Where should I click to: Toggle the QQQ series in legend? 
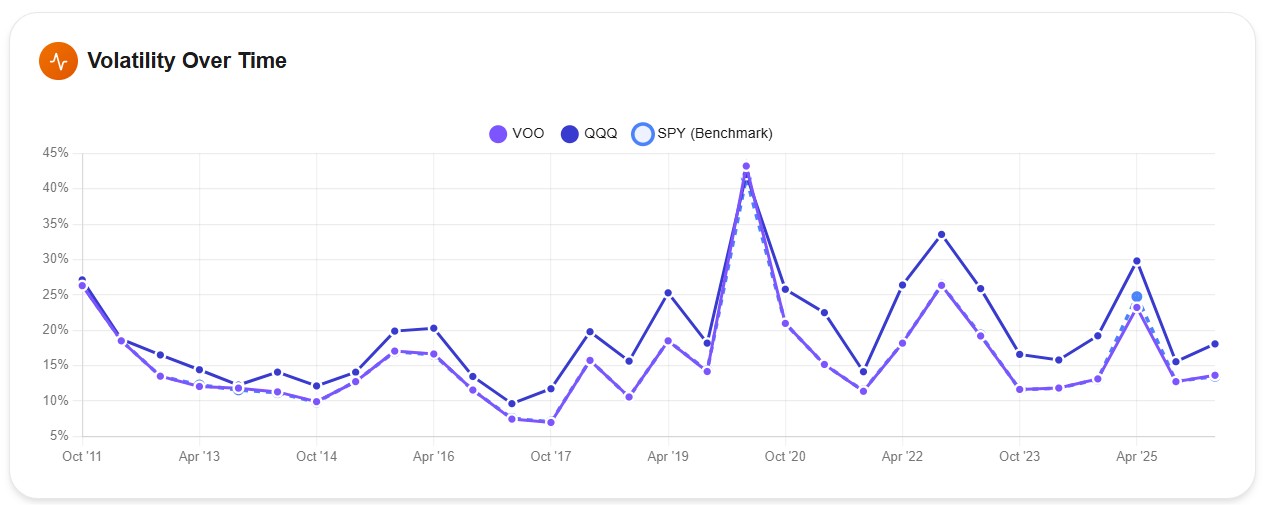[601, 133]
